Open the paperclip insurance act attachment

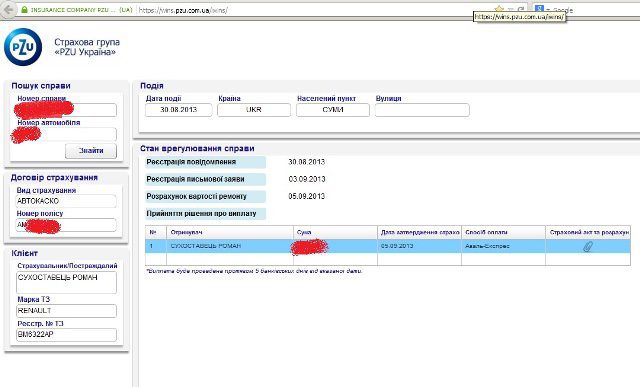587,246
